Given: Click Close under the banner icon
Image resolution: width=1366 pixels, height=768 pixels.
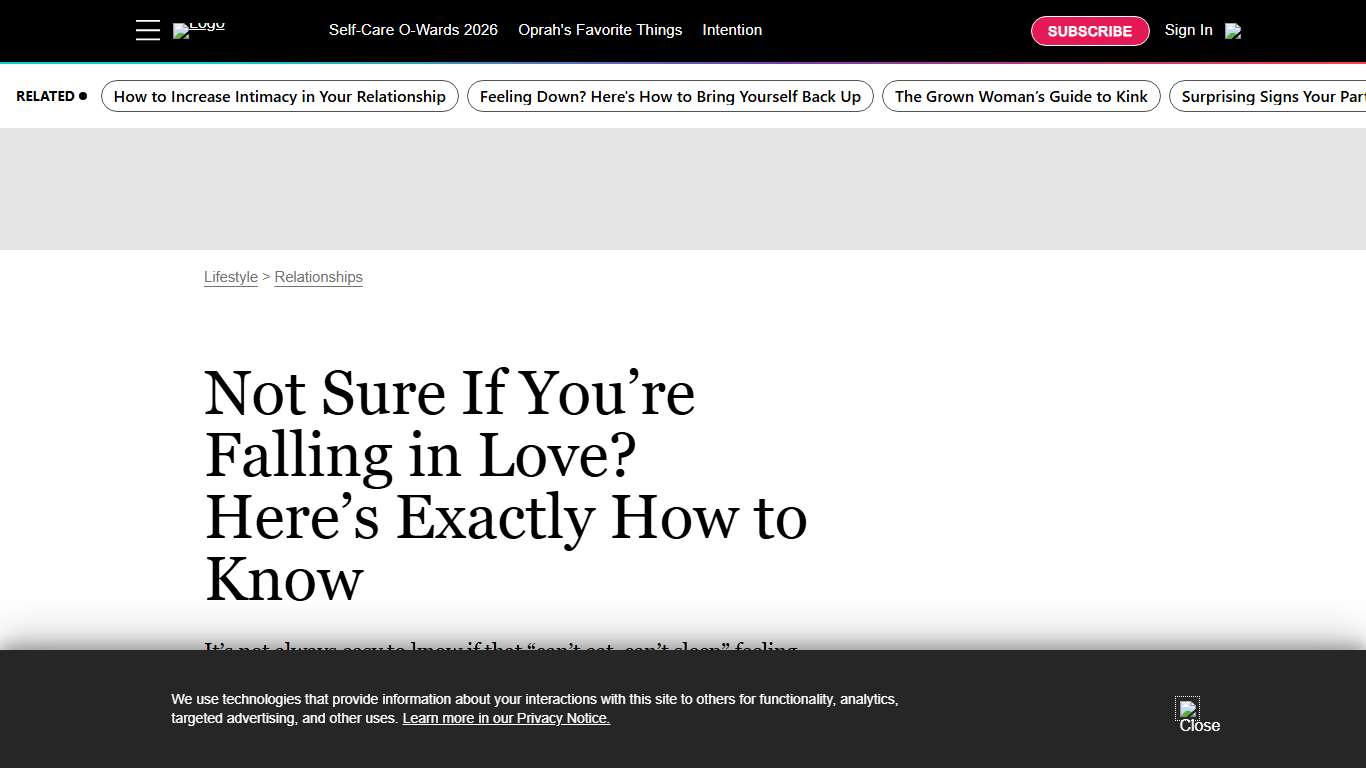Looking at the screenshot, I should (1198, 726).
